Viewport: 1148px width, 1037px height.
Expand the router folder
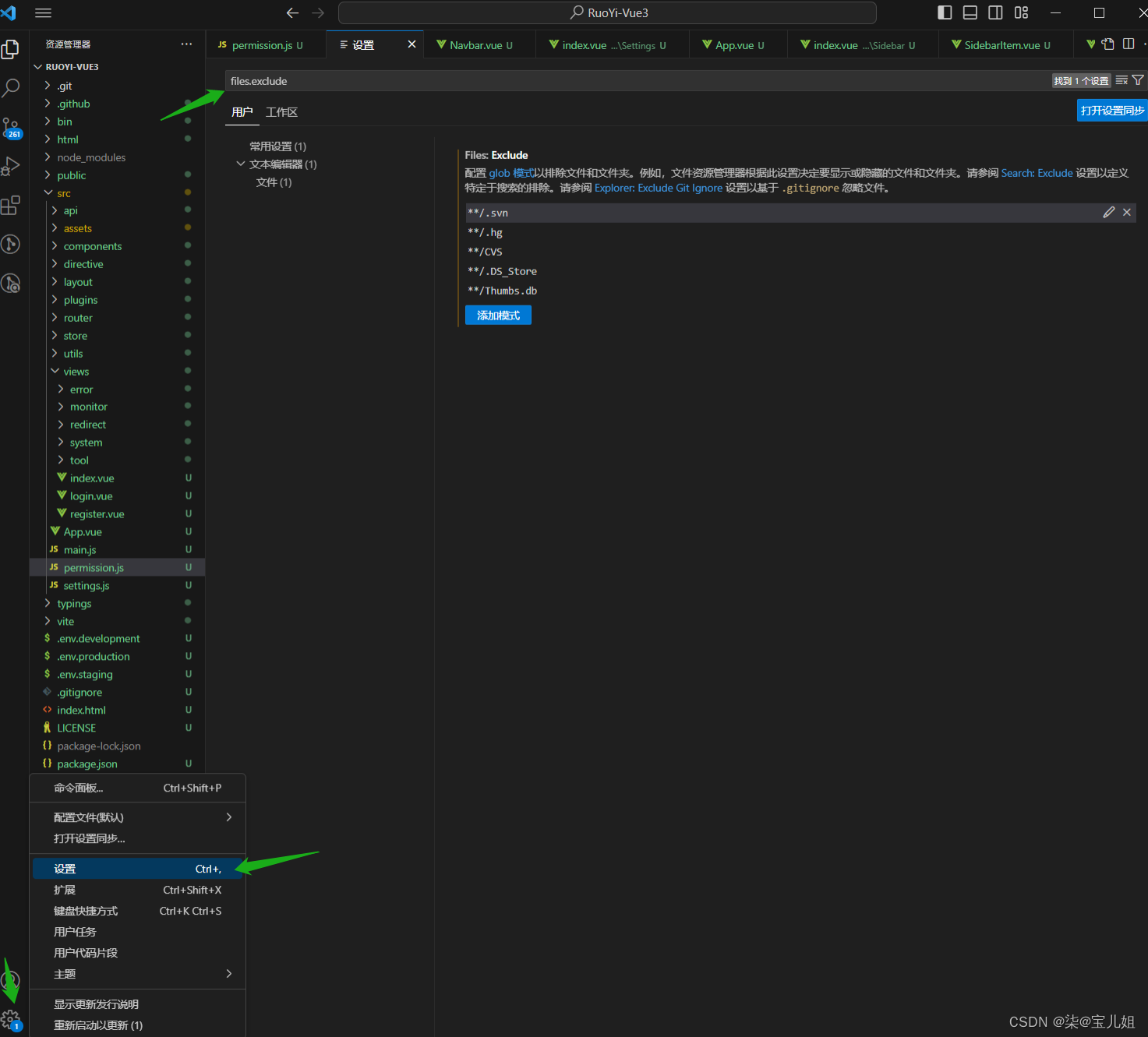(55, 318)
